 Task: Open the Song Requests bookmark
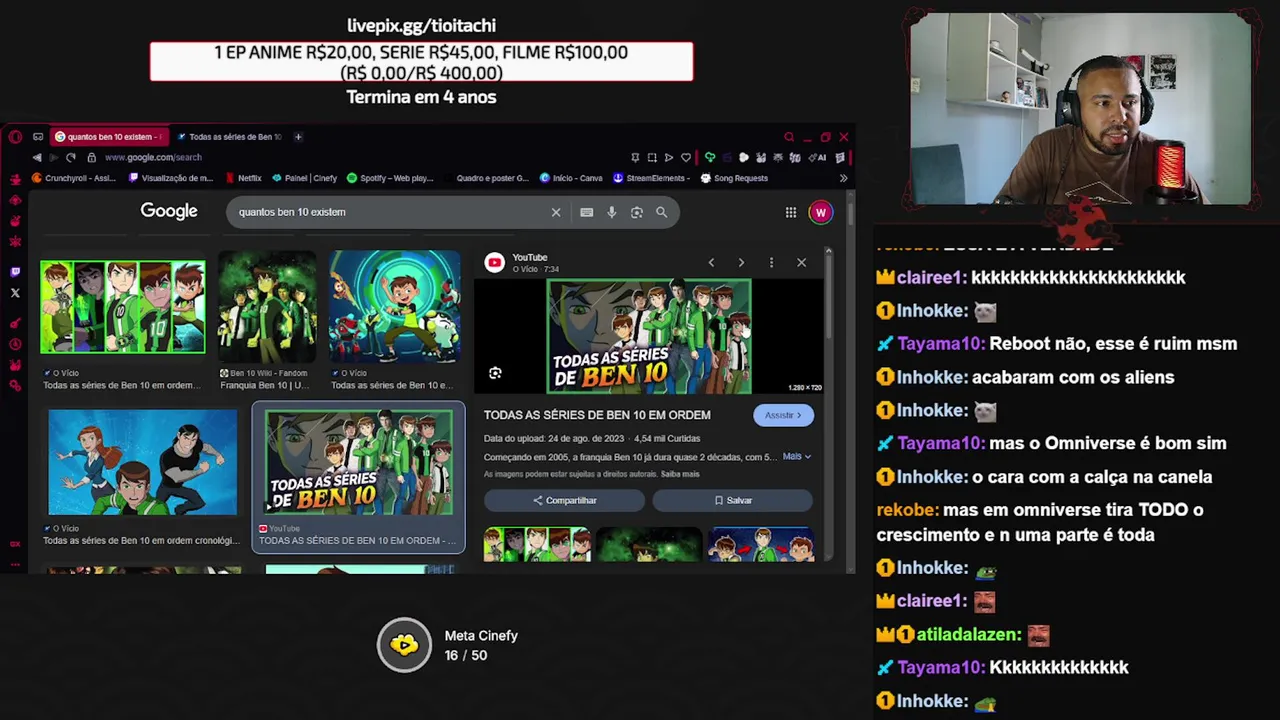(x=735, y=178)
